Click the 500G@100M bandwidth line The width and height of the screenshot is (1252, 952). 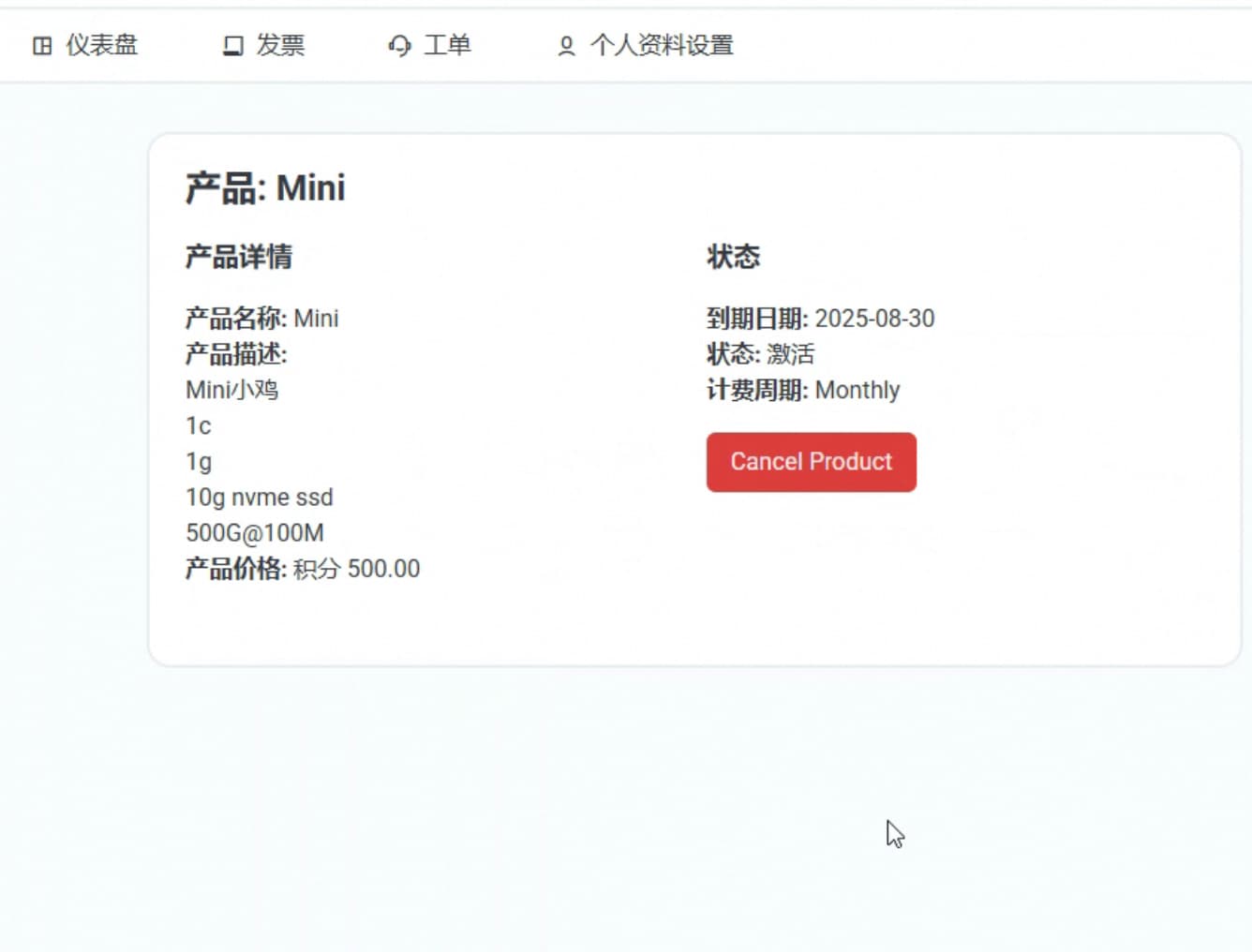click(x=255, y=533)
